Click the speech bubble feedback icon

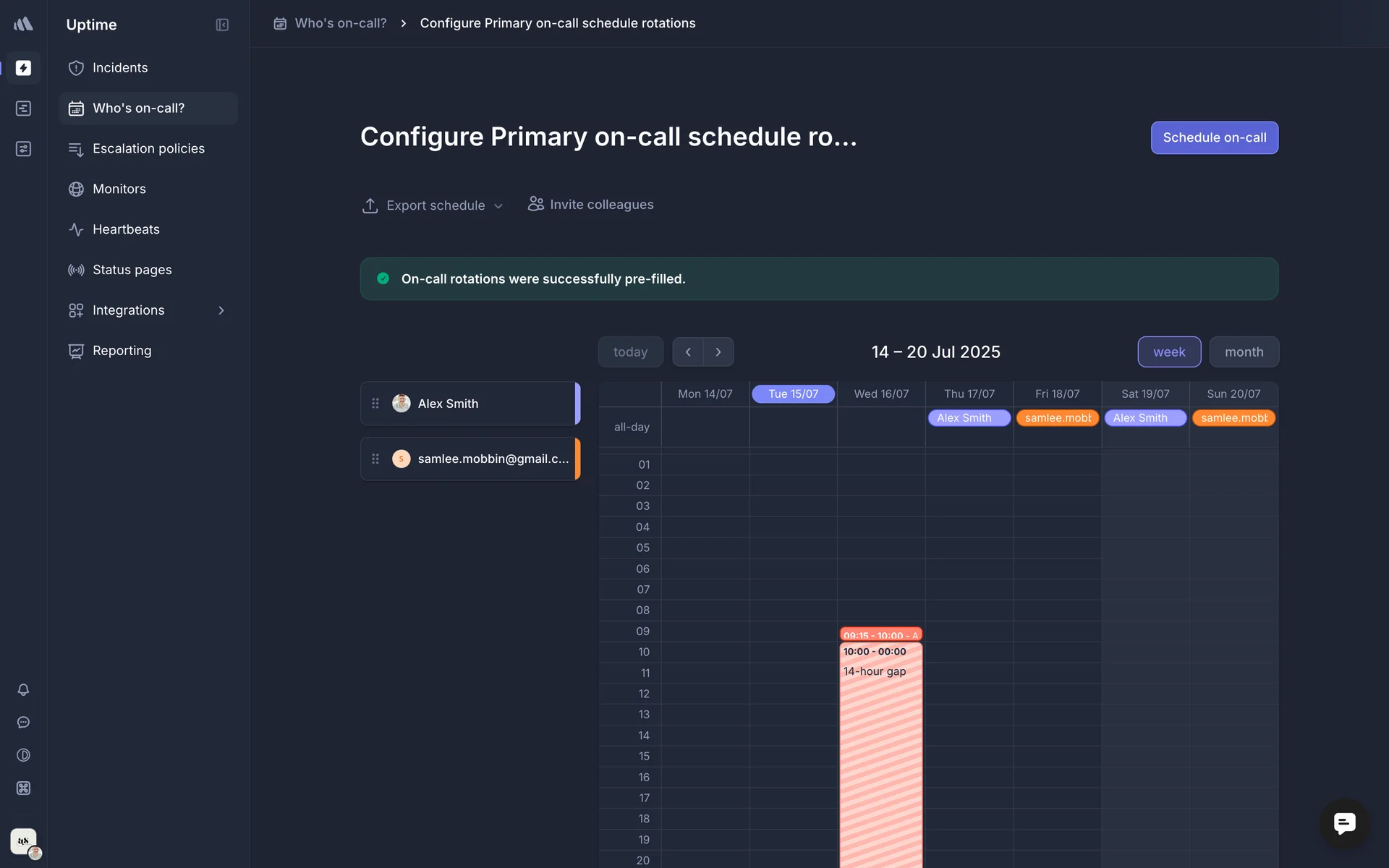[23, 722]
